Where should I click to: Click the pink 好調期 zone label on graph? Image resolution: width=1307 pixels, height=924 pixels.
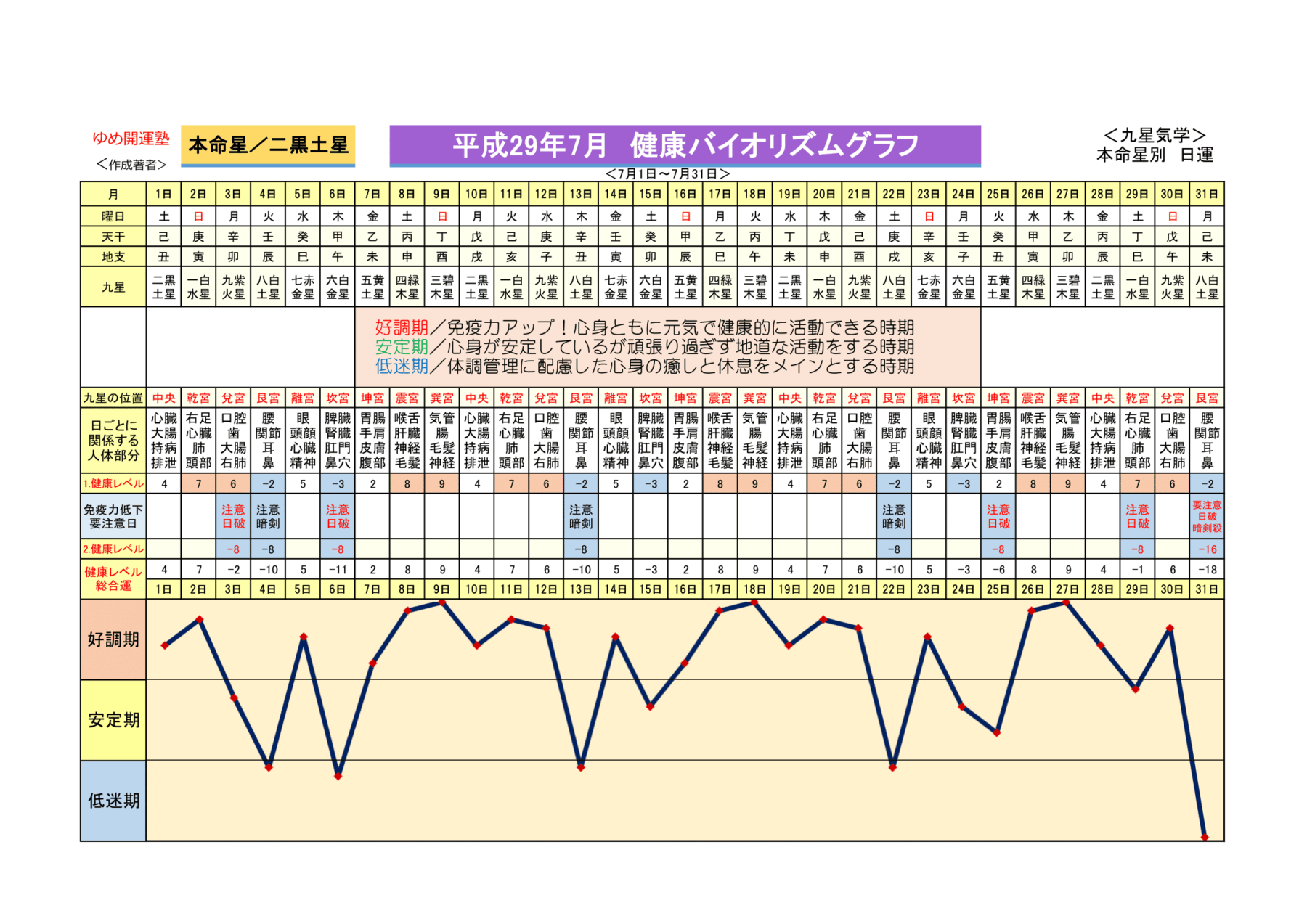[x=113, y=639]
